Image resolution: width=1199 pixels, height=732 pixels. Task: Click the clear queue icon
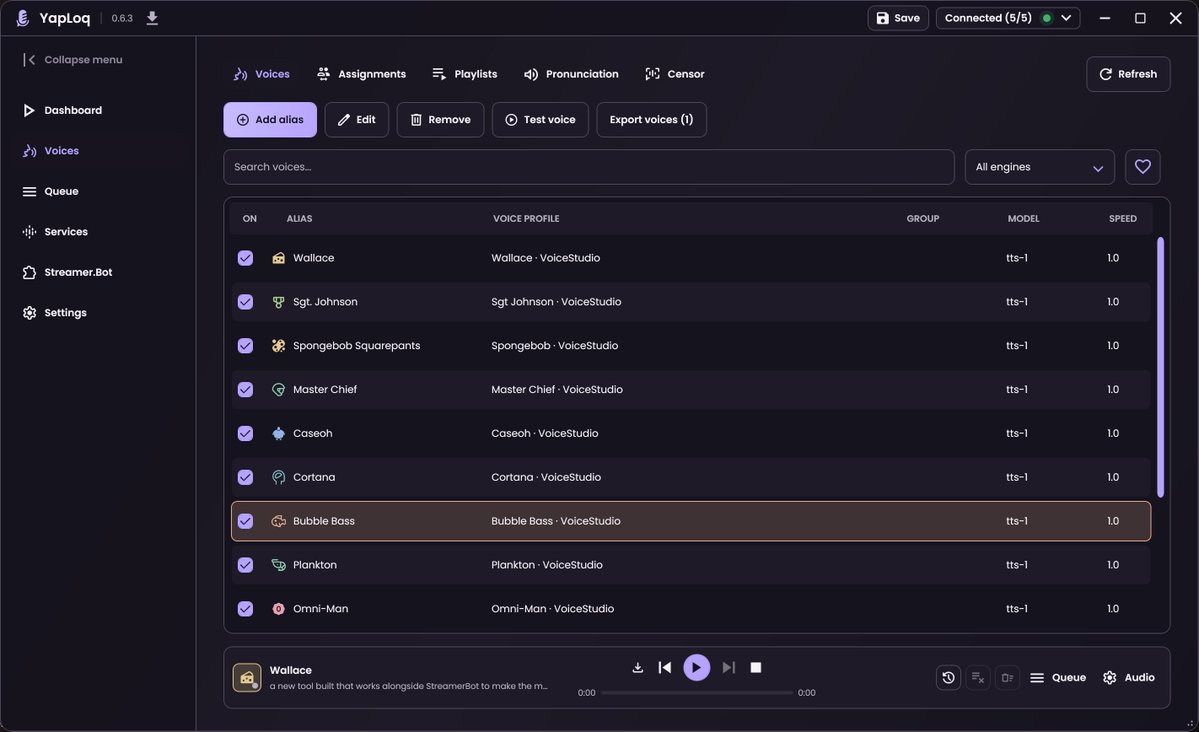coord(978,678)
